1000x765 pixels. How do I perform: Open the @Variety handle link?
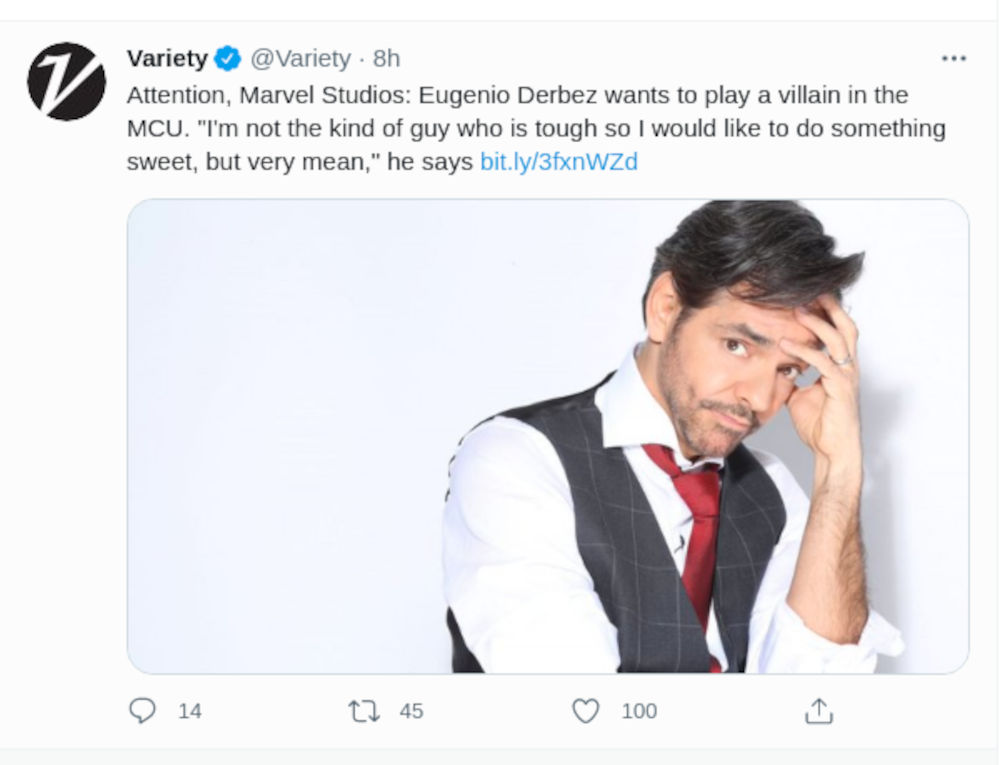point(300,59)
